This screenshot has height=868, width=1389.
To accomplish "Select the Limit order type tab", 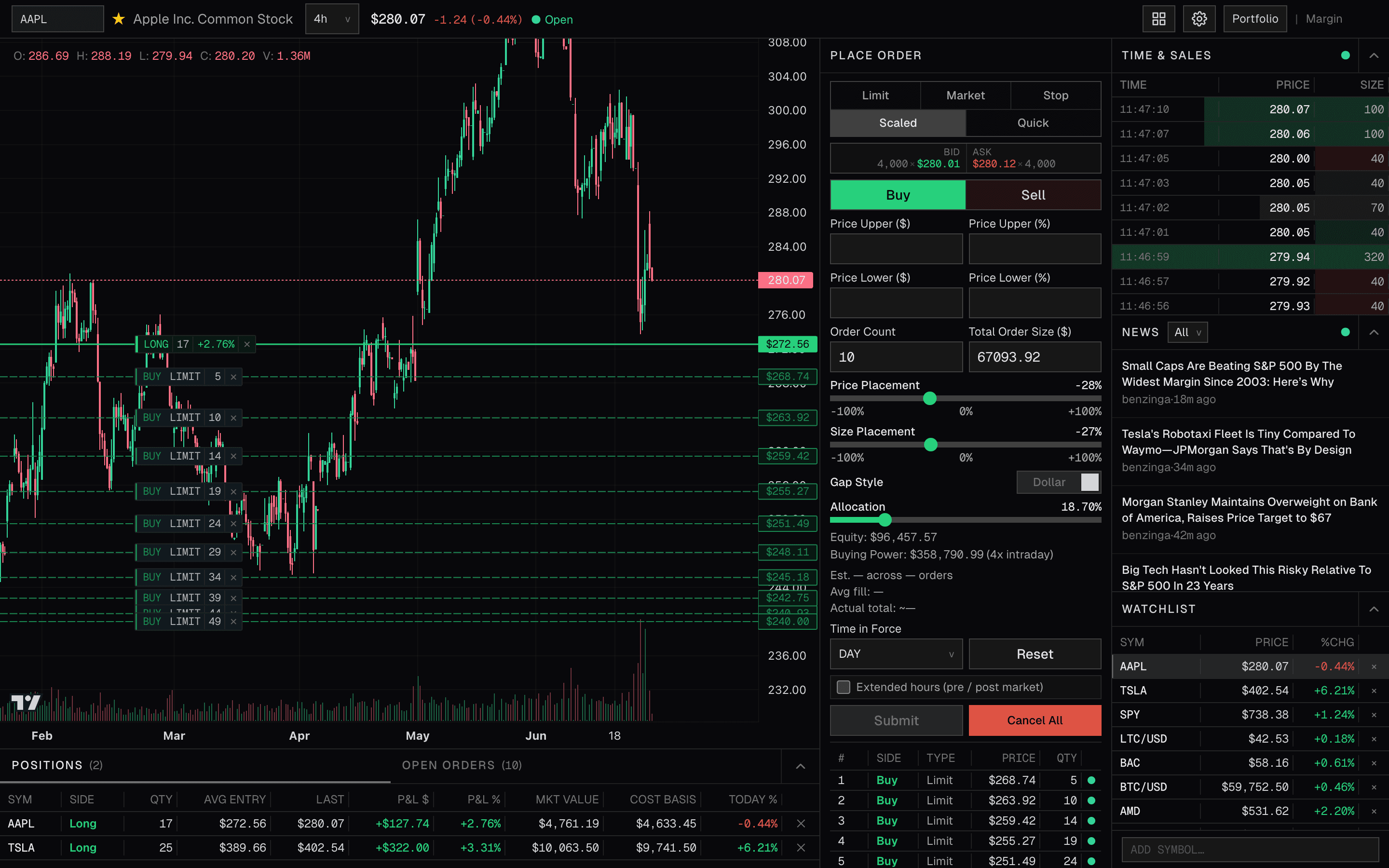I will point(875,95).
